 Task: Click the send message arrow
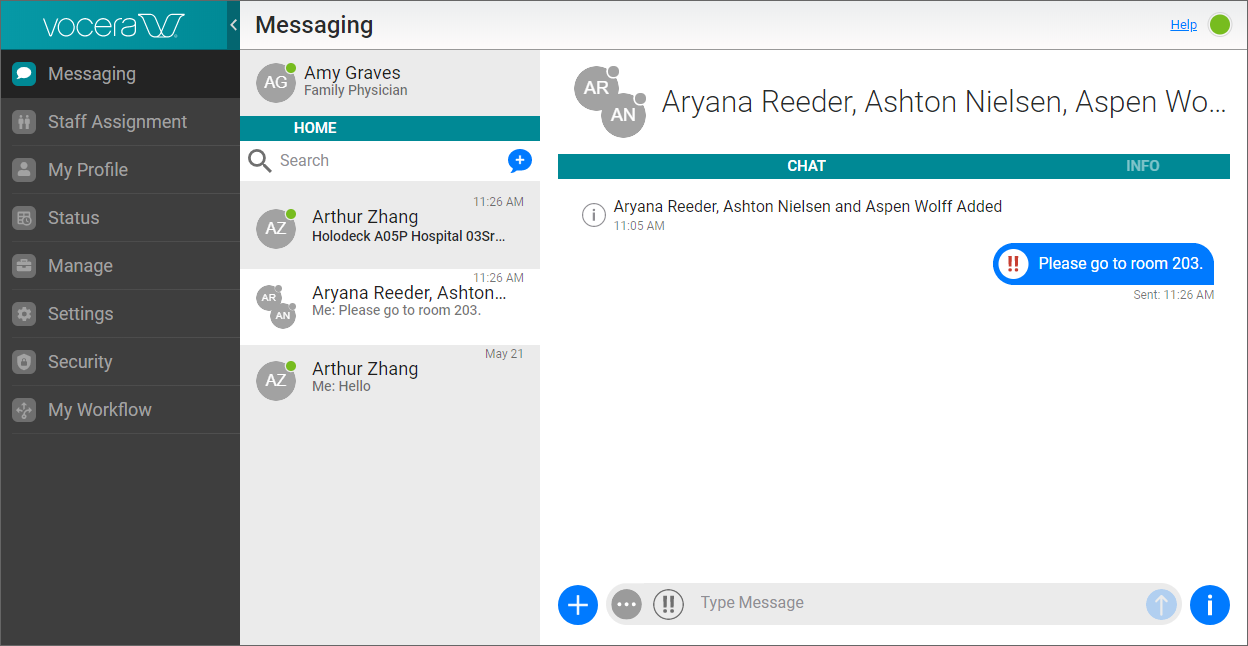1161,604
